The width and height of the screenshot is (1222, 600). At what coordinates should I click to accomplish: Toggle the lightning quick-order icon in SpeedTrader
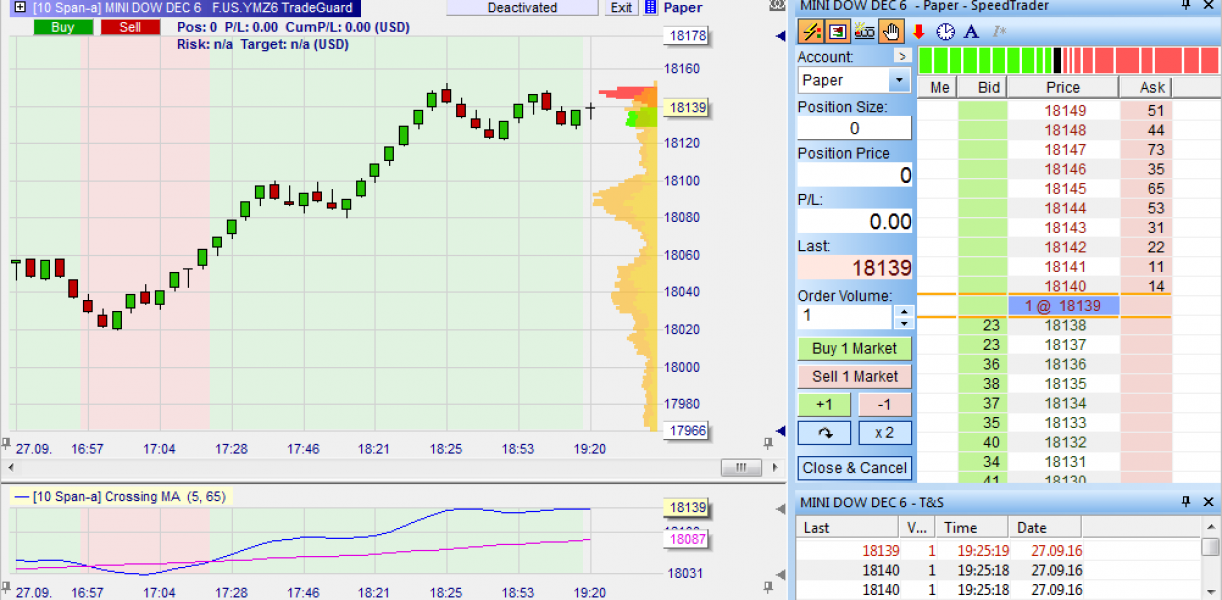812,32
